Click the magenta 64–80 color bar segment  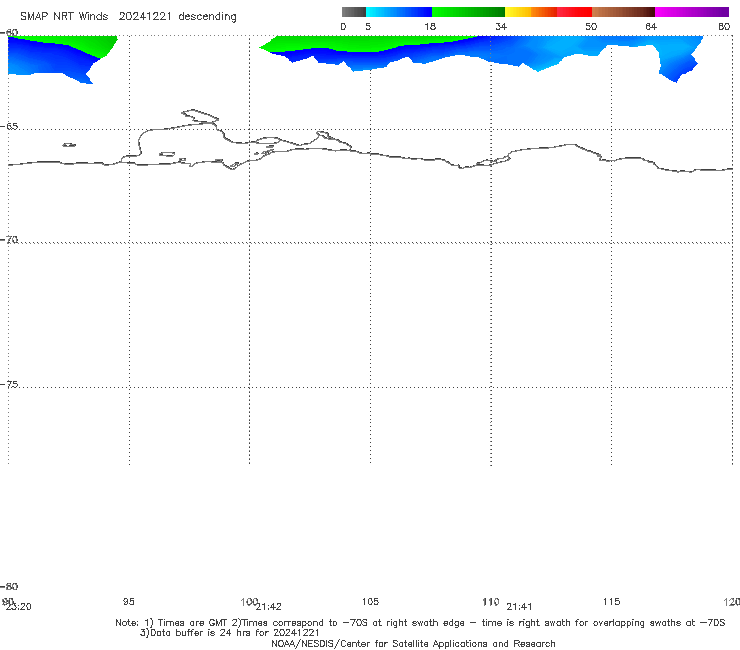click(692, 12)
